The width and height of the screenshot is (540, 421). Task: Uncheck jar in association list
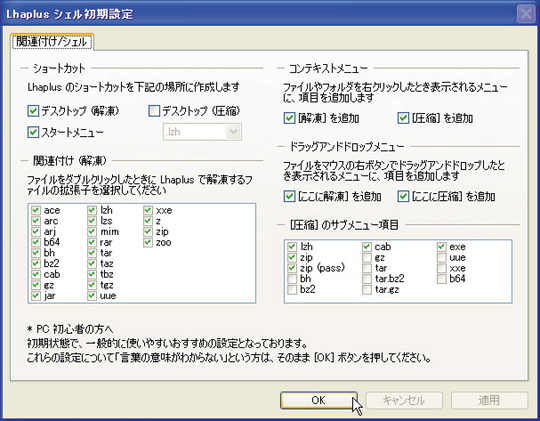coord(36,296)
